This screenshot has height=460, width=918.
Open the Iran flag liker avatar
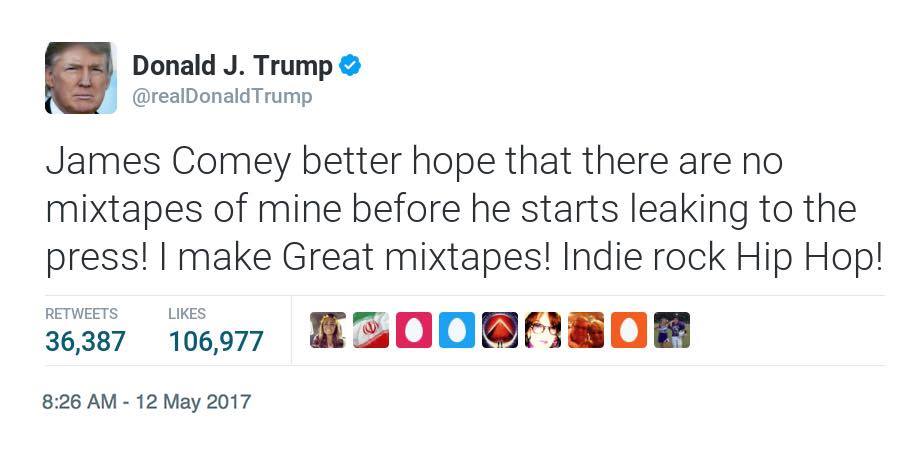(371, 330)
